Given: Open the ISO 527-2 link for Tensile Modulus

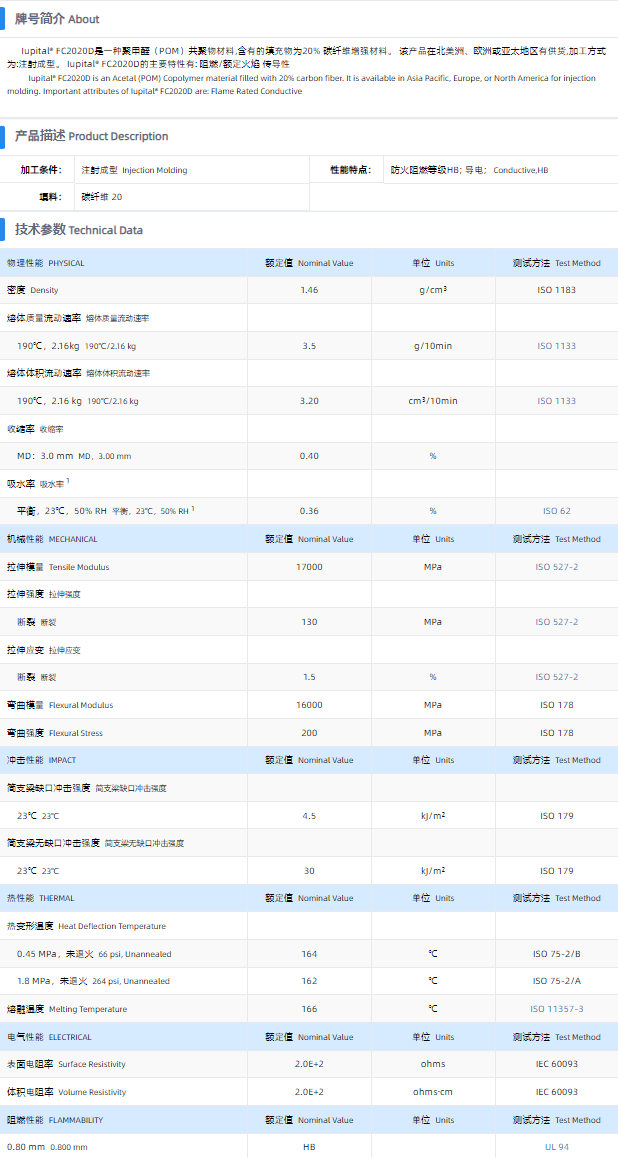Looking at the screenshot, I should point(557,567).
